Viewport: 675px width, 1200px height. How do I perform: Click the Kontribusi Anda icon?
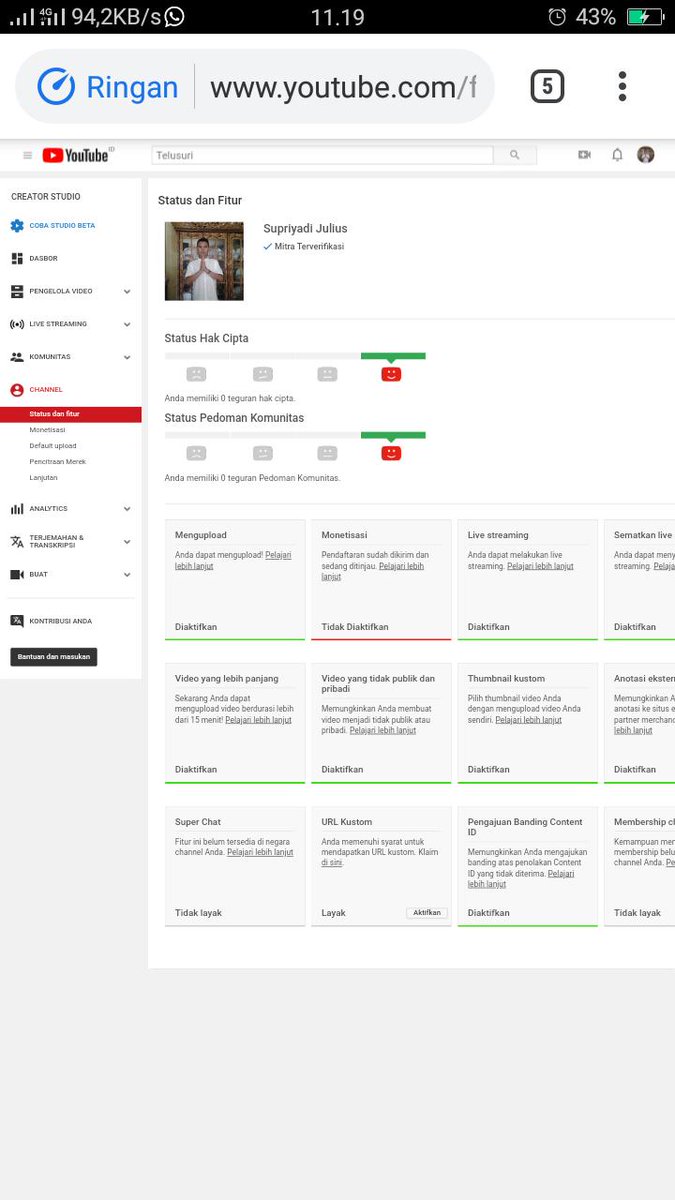coord(17,621)
